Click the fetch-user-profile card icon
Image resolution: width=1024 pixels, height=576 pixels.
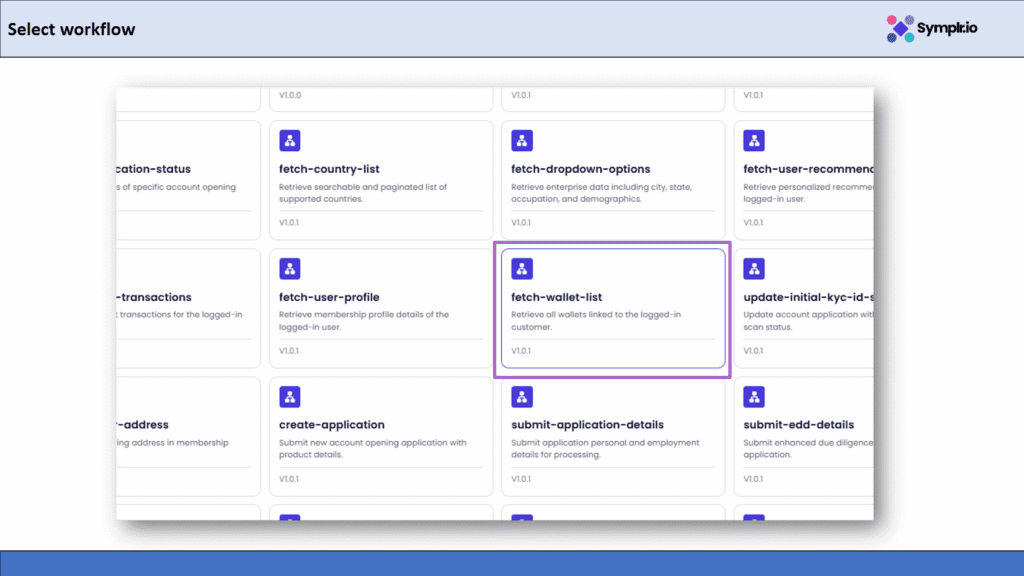click(290, 269)
